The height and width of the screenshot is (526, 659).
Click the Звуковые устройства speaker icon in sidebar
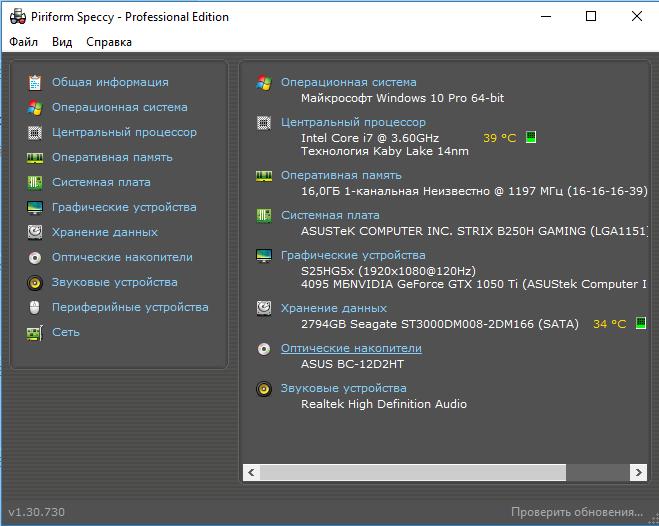(x=35, y=283)
